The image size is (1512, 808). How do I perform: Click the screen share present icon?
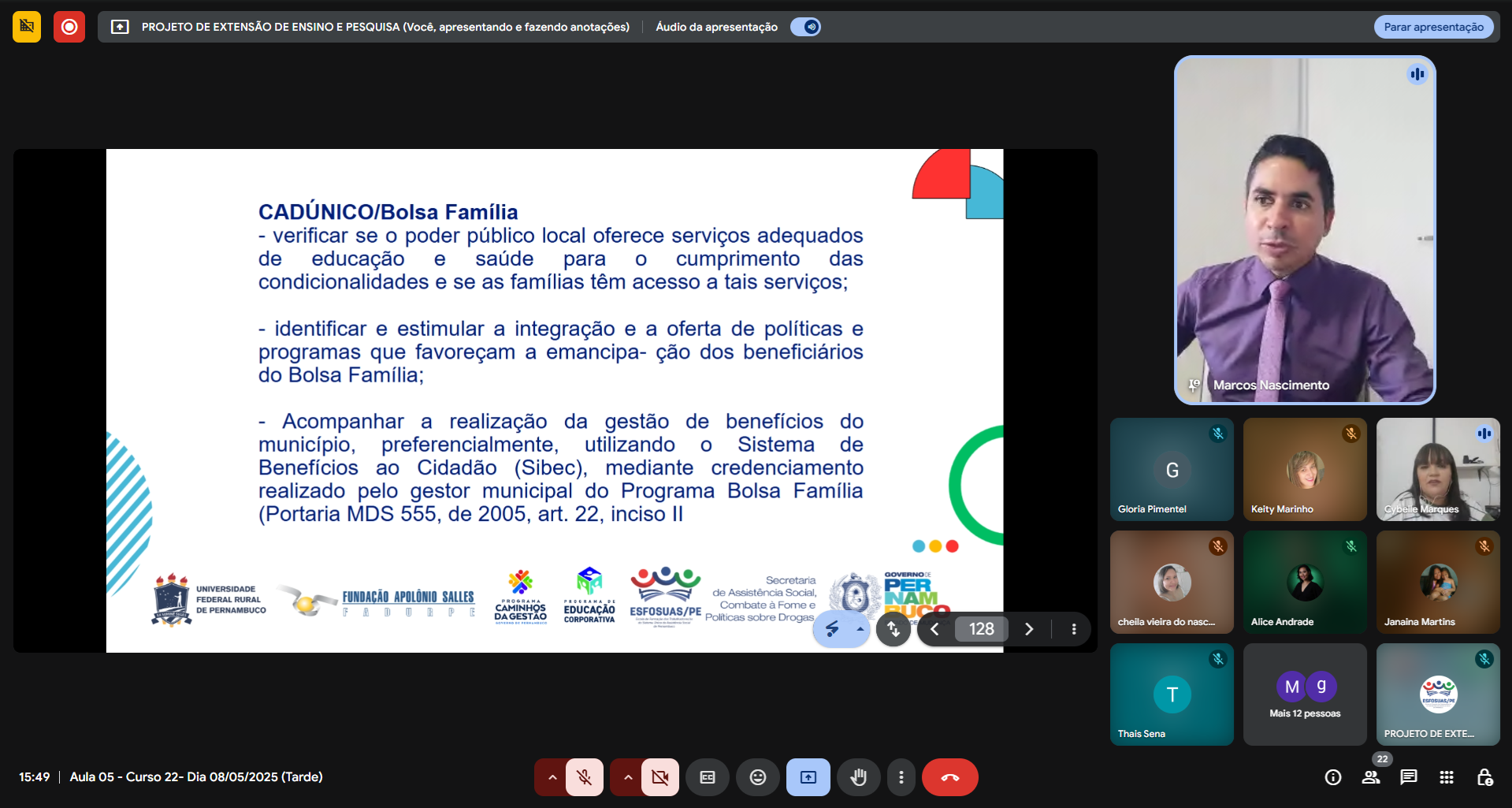coord(808,777)
